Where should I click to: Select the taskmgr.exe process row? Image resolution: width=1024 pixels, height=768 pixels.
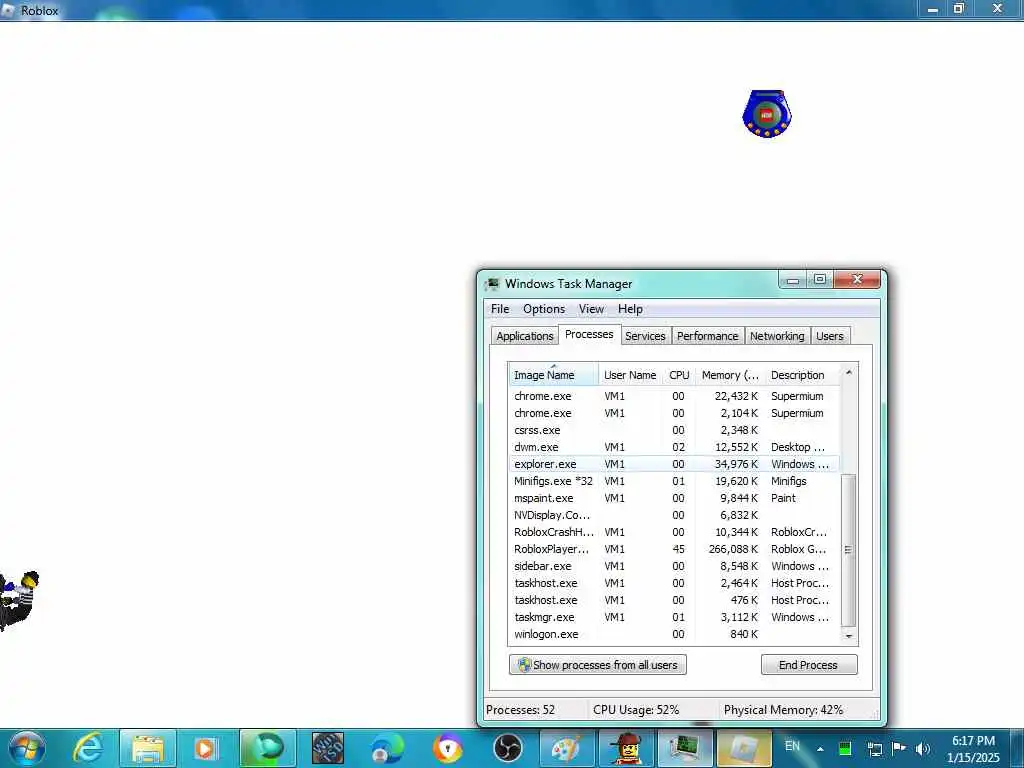click(x=674, y=617)
